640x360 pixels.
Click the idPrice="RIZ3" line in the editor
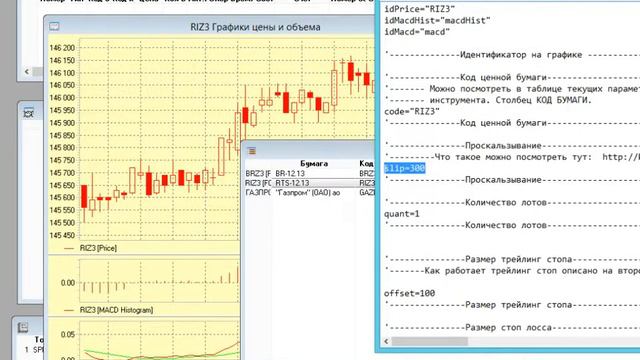[420, 9]
